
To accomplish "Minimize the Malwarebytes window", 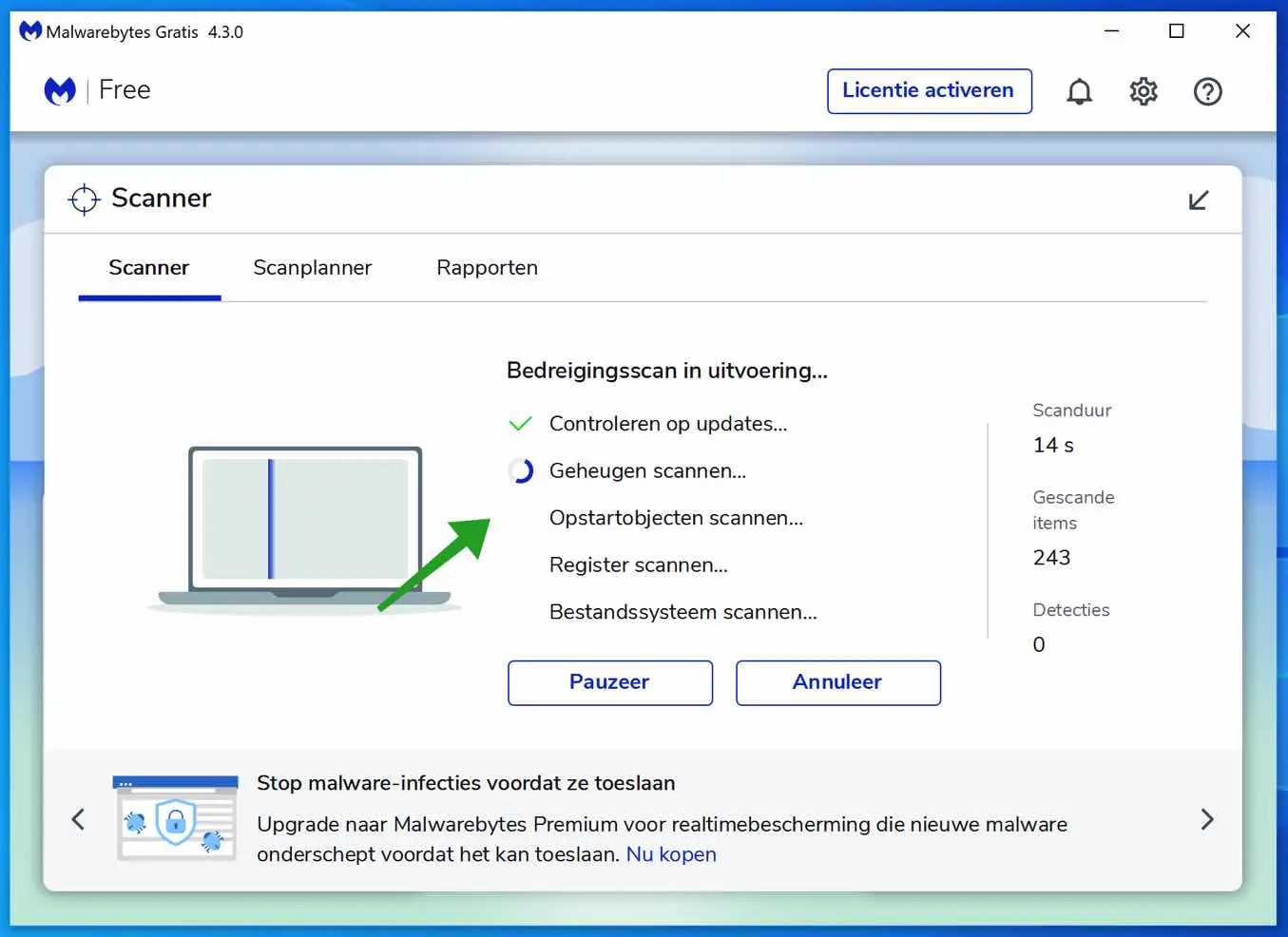I will 1111,31.
